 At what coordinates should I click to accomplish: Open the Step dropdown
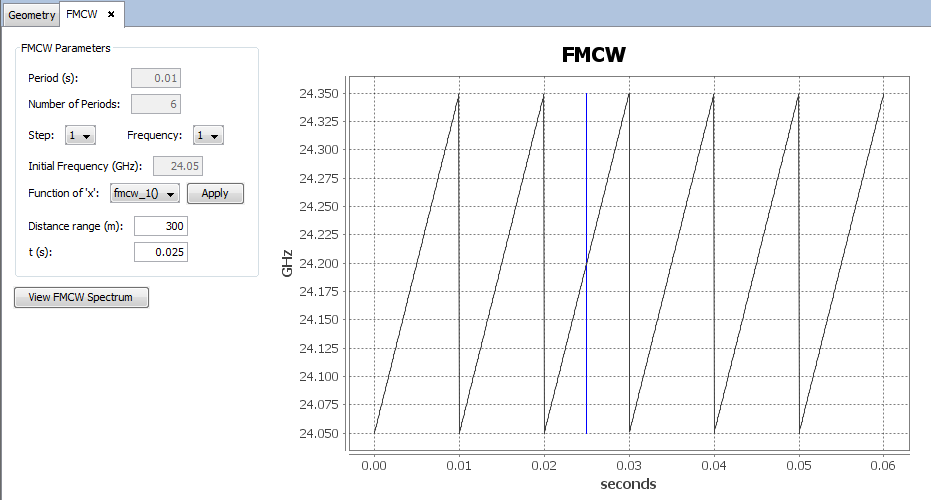80,135
